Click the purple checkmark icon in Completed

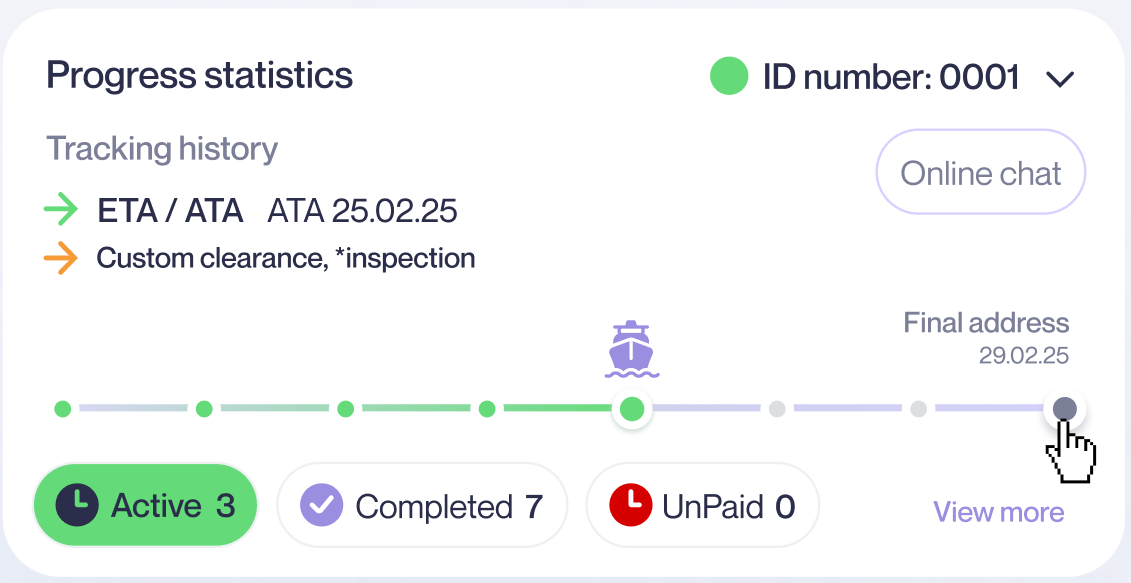[322, 506]
